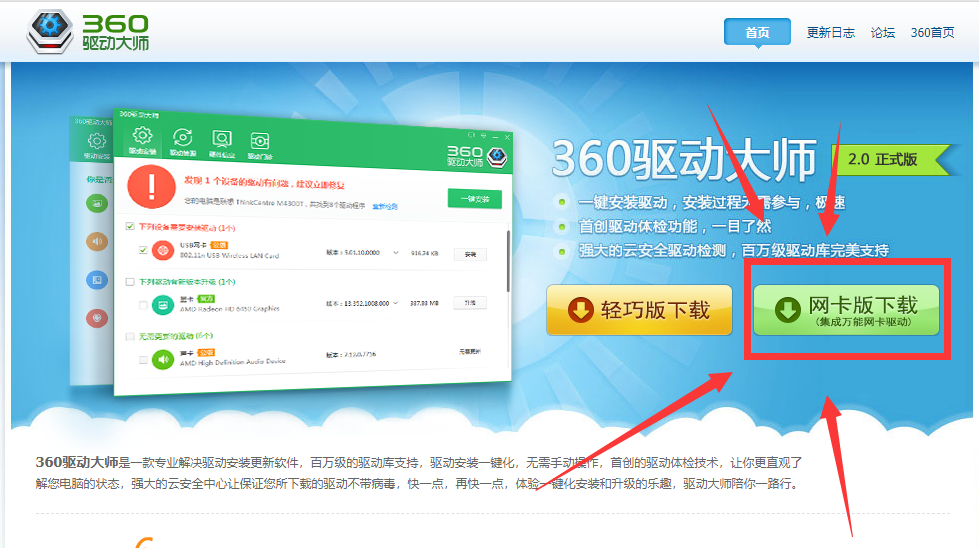This screenshot has height=548, width=979.
Task: Open the 更新日志 page link
Action: (830, 32)
